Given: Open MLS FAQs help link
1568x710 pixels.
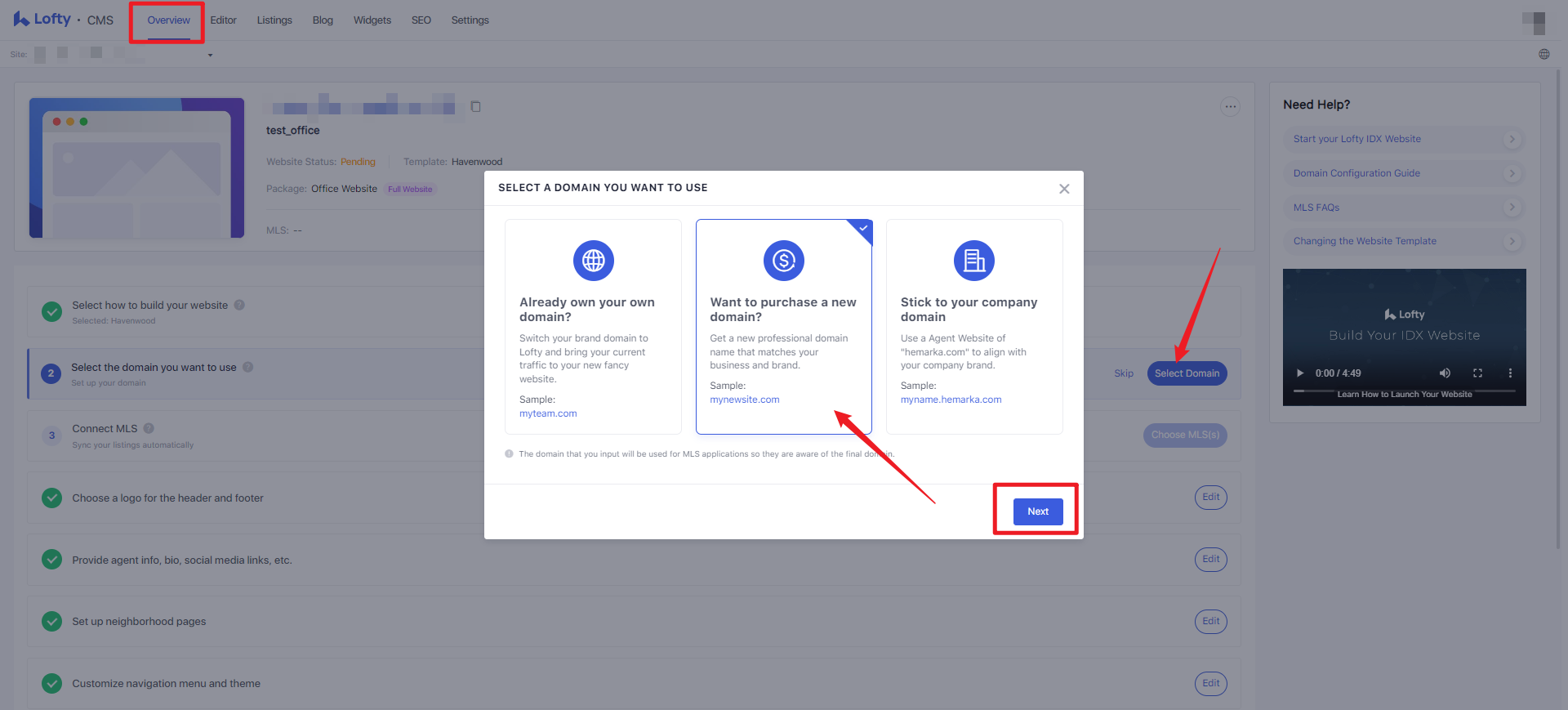Looking at the screenshot, I should pyautogui.click(x=1316, y=208).
